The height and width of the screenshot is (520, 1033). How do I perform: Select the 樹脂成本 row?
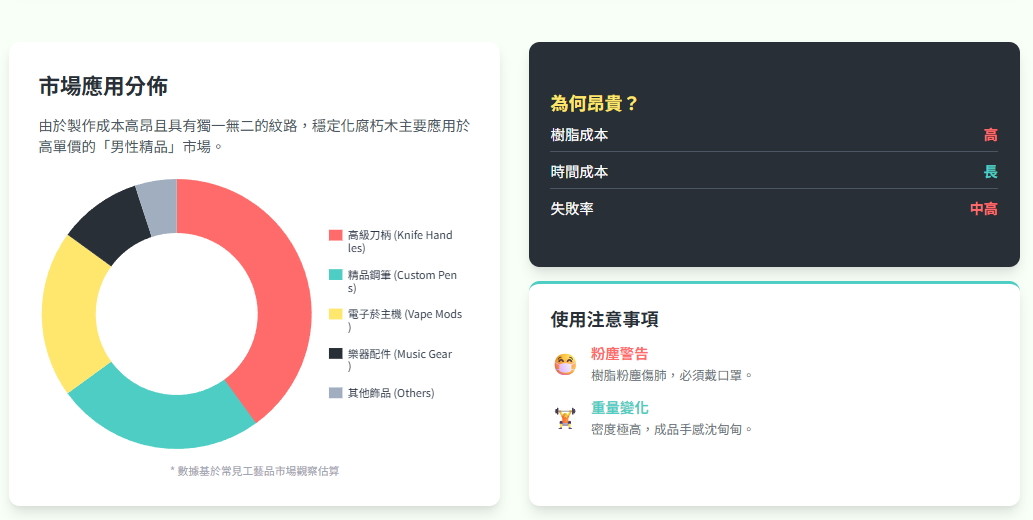click(x=773, y=135)
